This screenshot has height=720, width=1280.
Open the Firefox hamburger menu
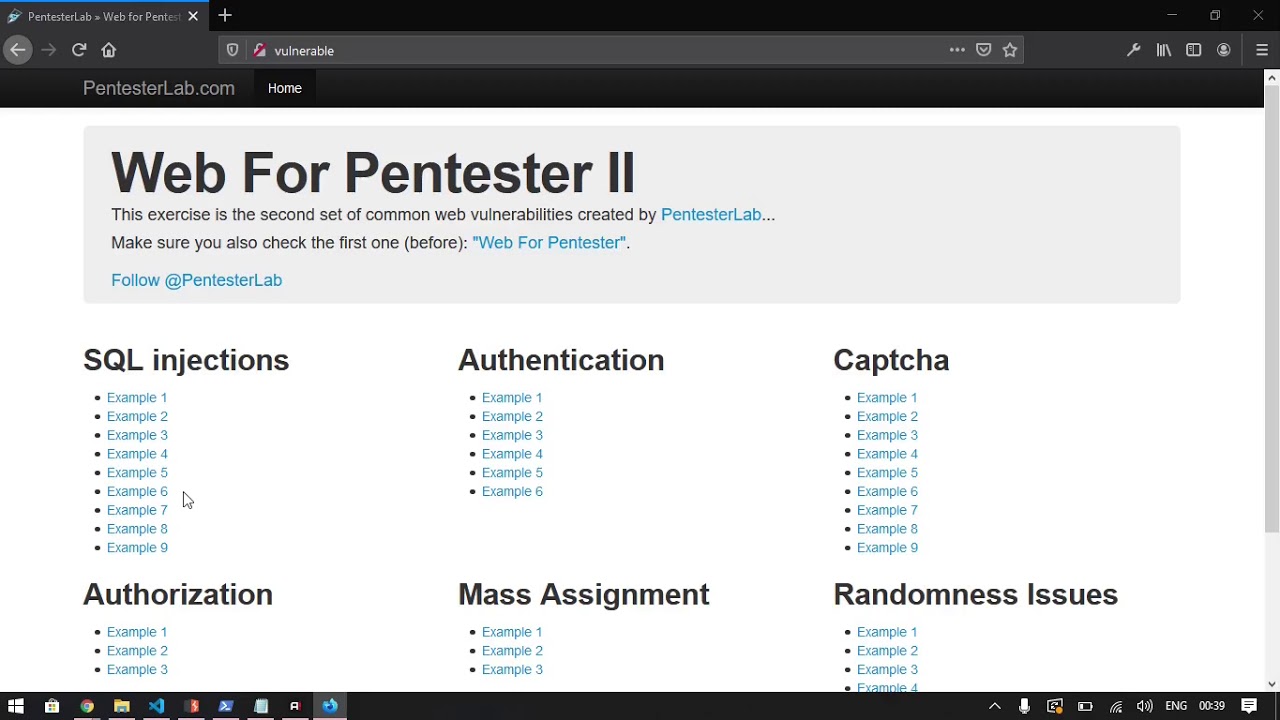(x=1262, y=50)
